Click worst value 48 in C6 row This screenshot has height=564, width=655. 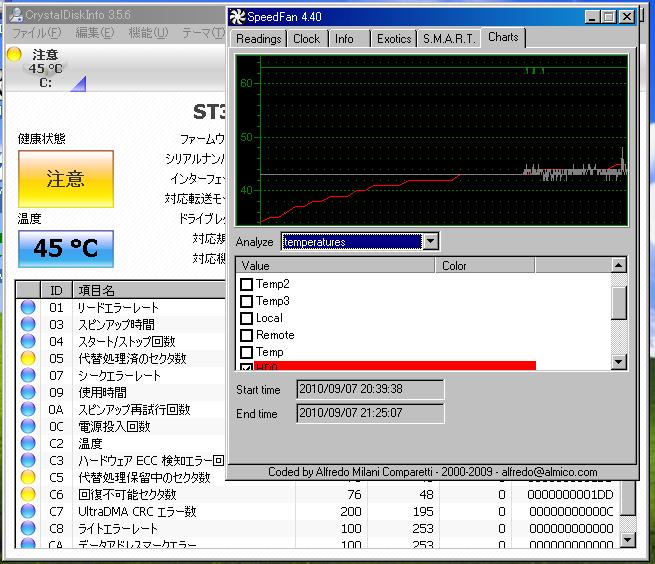tap(426, 495)
